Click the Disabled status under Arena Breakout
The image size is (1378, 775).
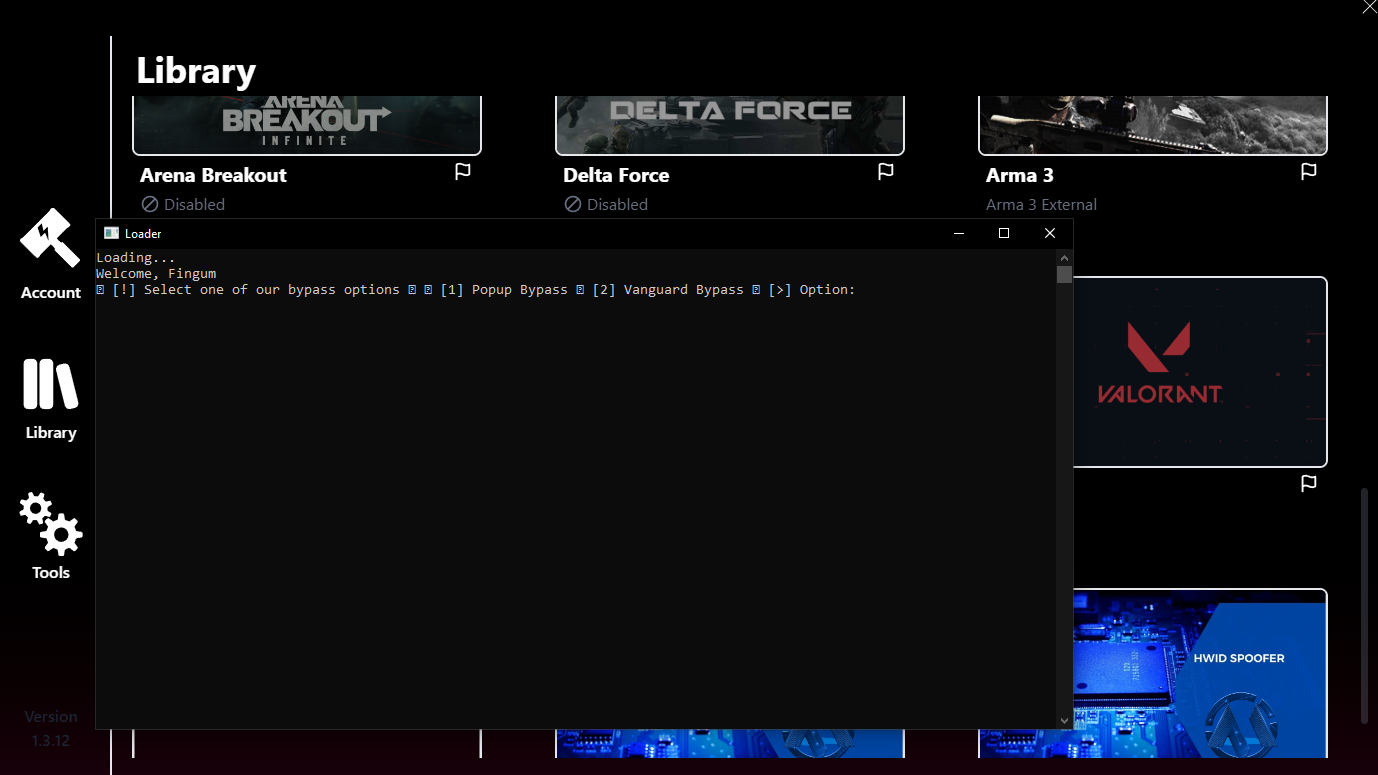point(183,204)
